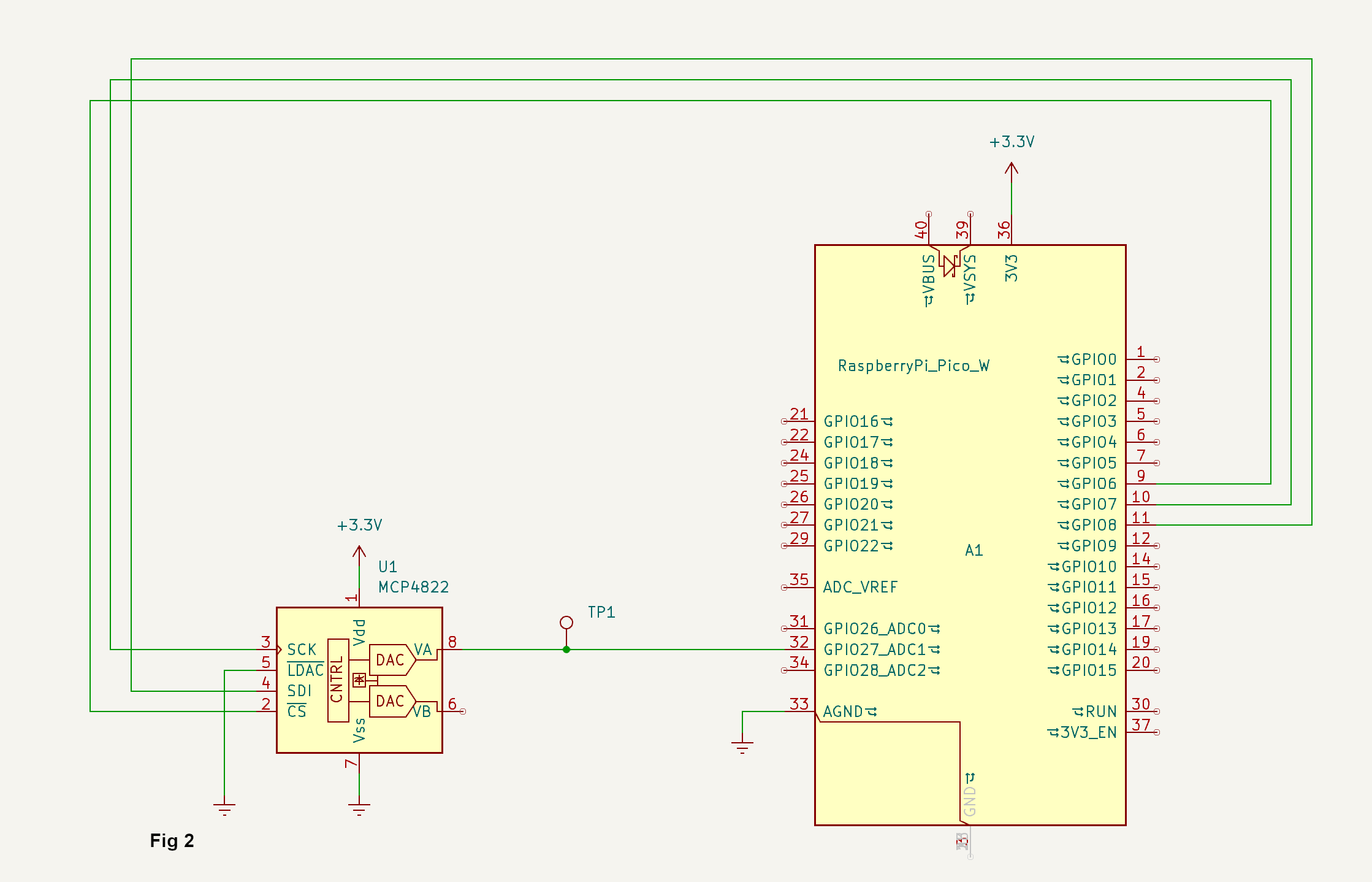Click the TP1 label text
Image resolution: width=1372 pixels, height=882 pixels.
click(x=601, y=612)
